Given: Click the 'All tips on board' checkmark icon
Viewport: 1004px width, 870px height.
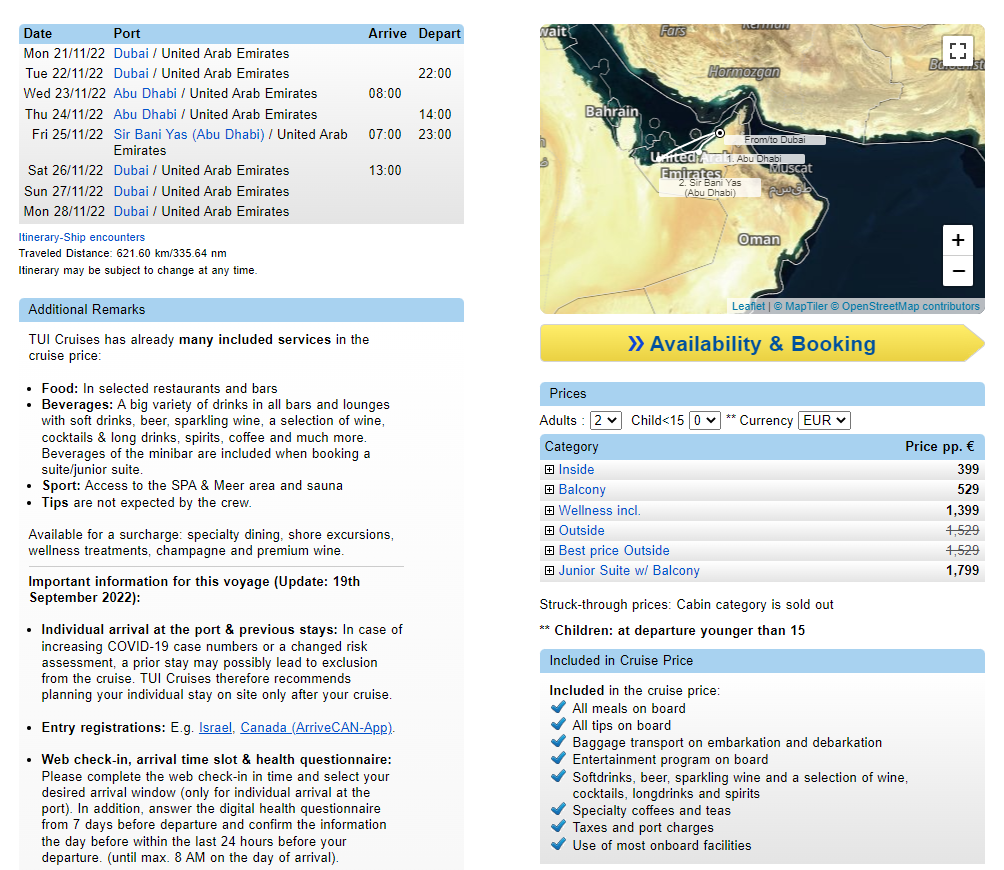Looking at the screenshot, I should pos(558,725).
